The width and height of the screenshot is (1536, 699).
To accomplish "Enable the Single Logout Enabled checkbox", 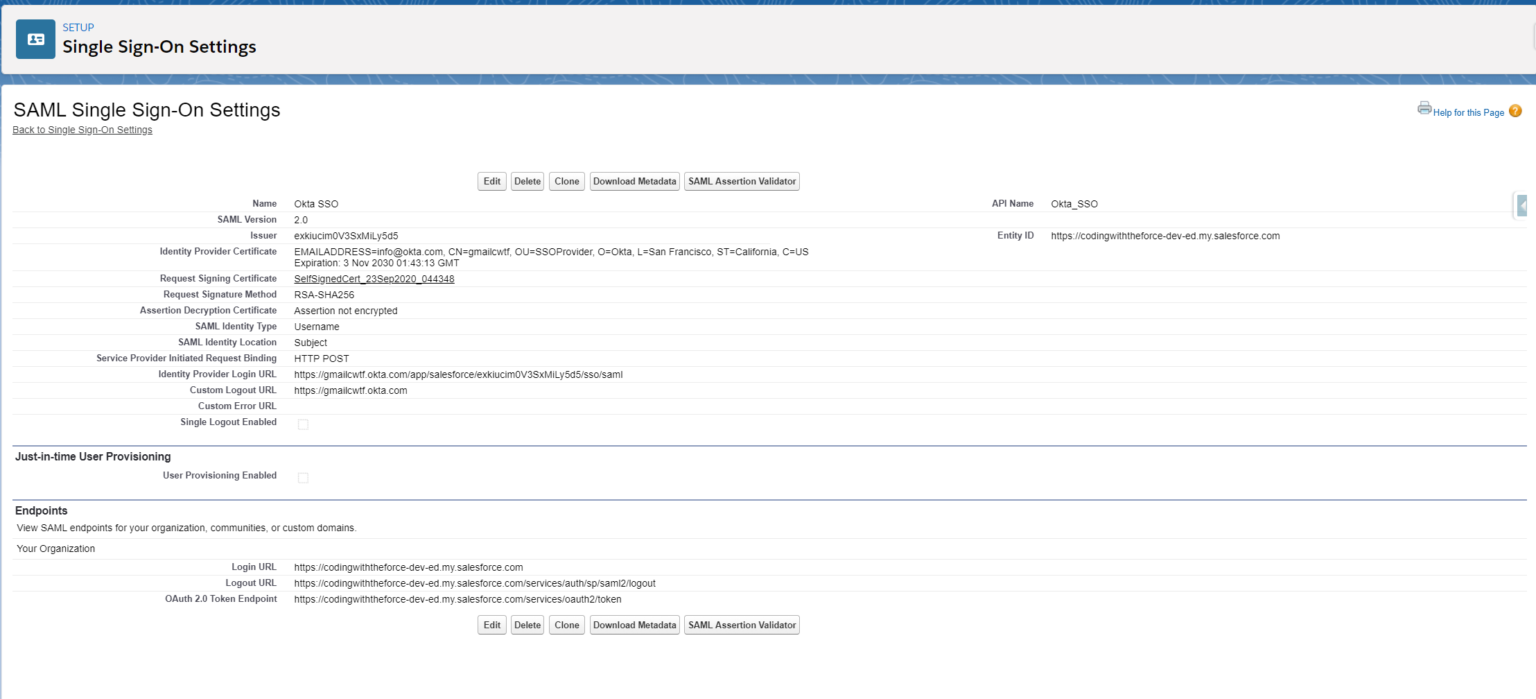I will 303,424.
